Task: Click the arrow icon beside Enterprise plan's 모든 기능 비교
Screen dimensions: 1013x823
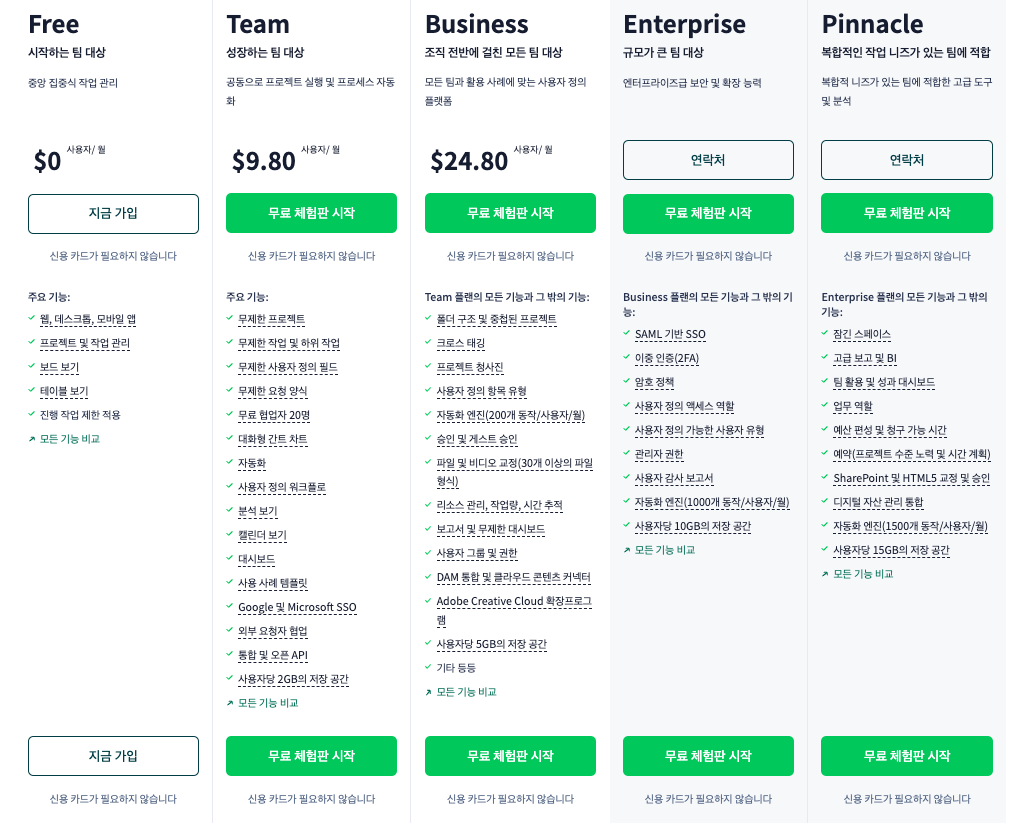Action: [x=627, y=550]
